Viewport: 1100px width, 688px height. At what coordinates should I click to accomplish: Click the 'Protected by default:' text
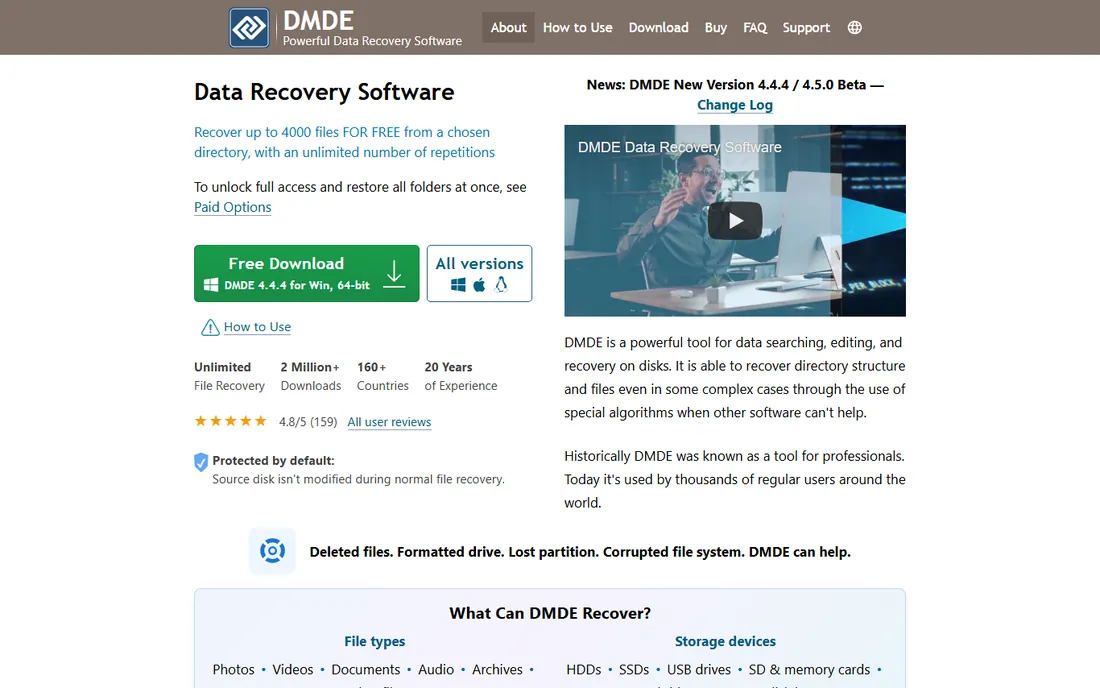pos(274,461)
